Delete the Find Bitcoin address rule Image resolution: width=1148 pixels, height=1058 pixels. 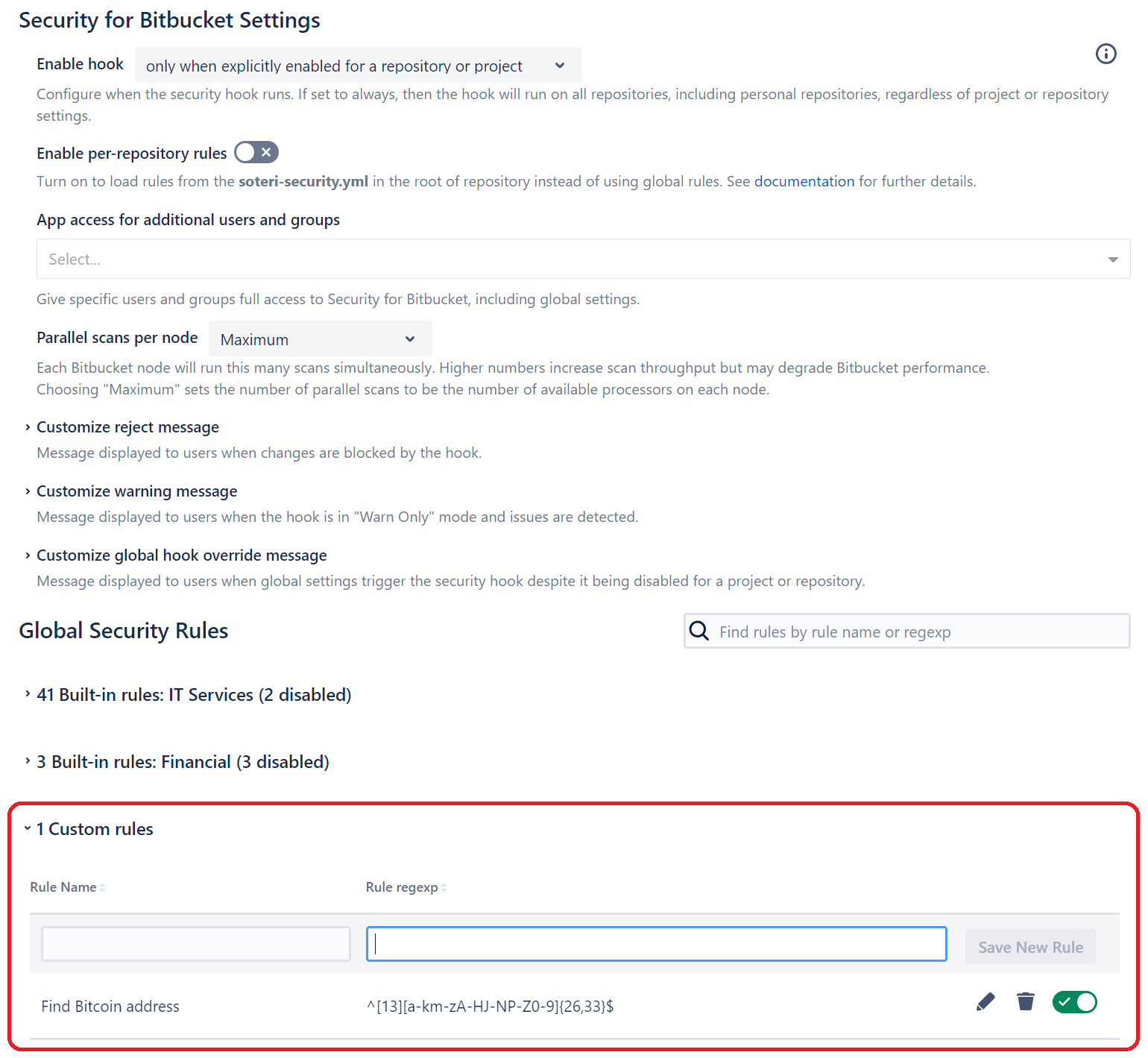[1026, 1002]
